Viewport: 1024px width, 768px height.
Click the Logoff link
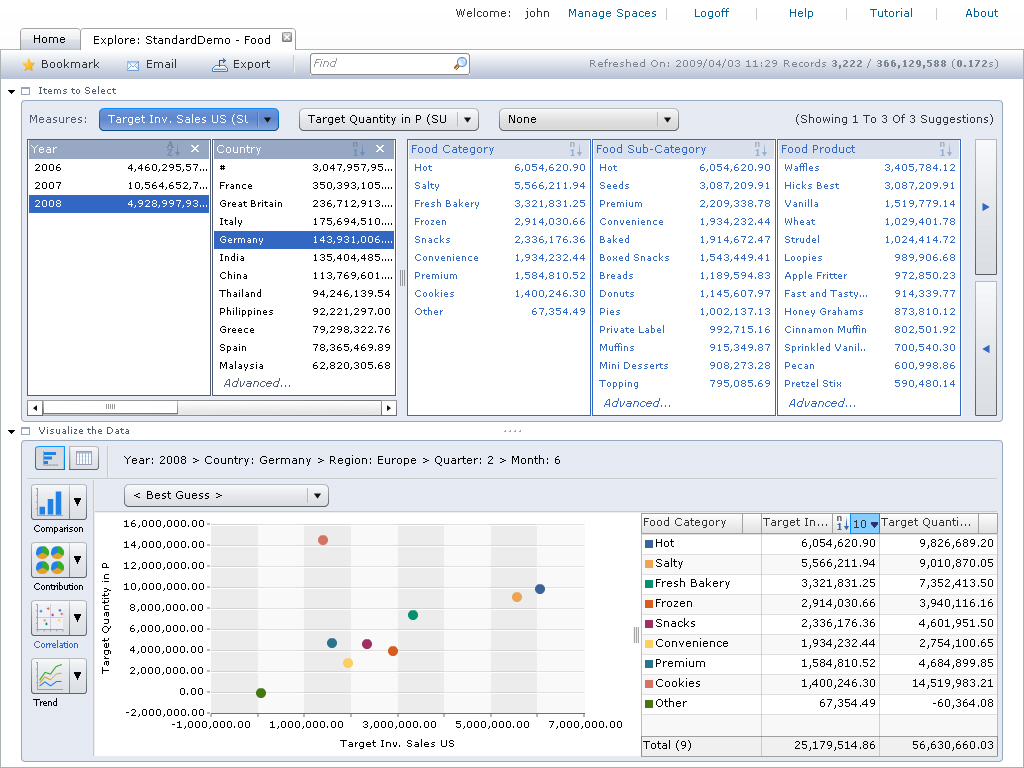click(x=711, y=13)
